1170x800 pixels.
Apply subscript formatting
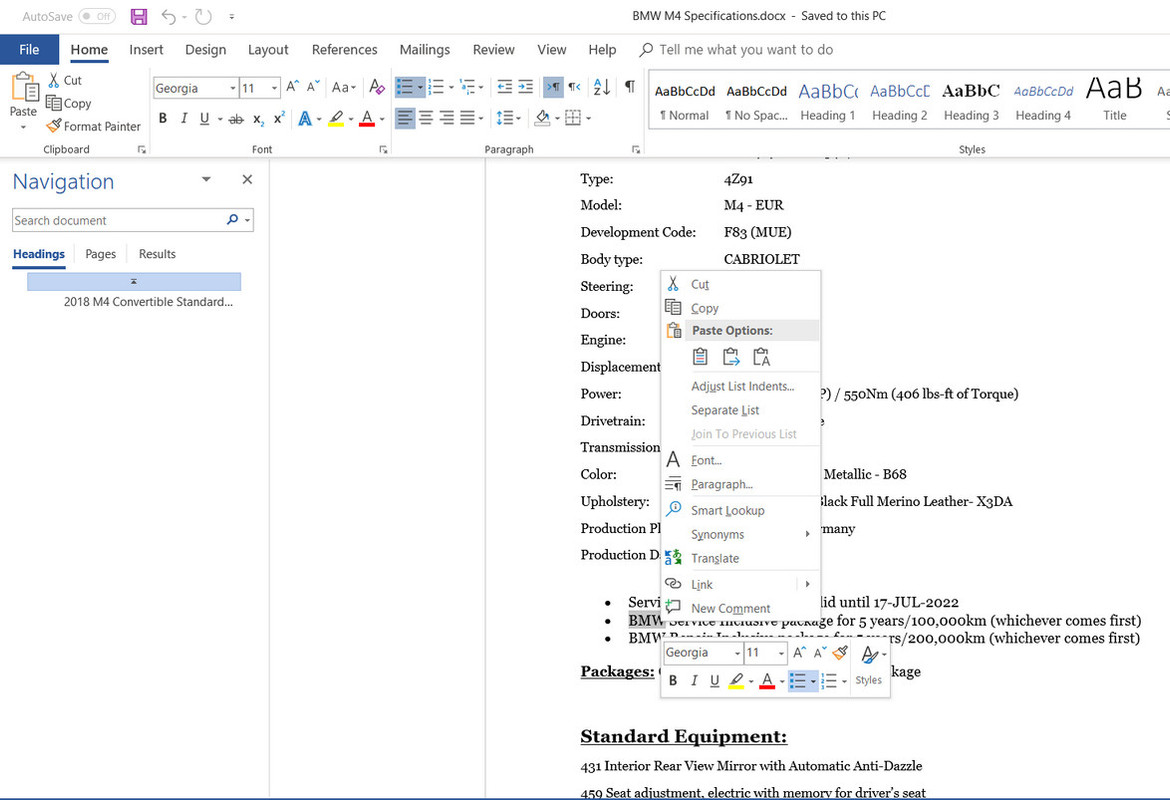tap(258, 119)
